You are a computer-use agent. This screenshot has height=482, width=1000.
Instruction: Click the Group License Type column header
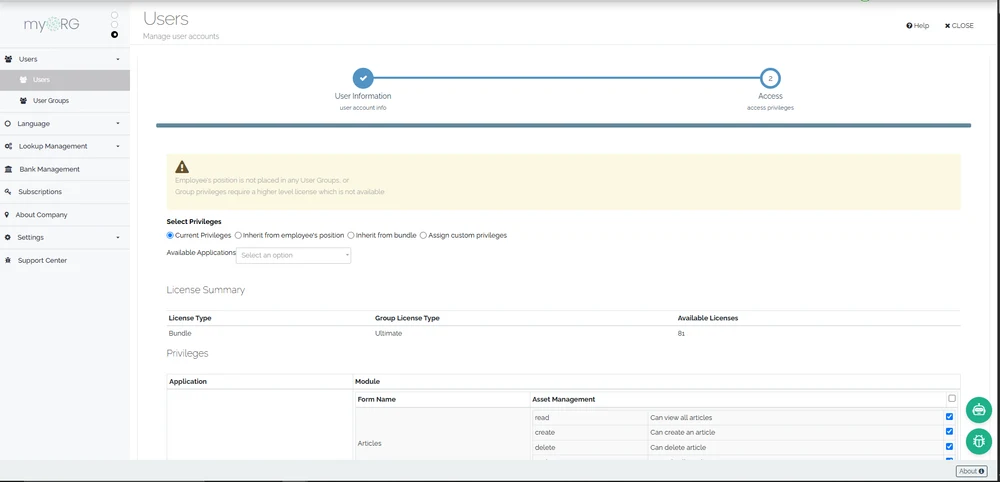(407, 318)
